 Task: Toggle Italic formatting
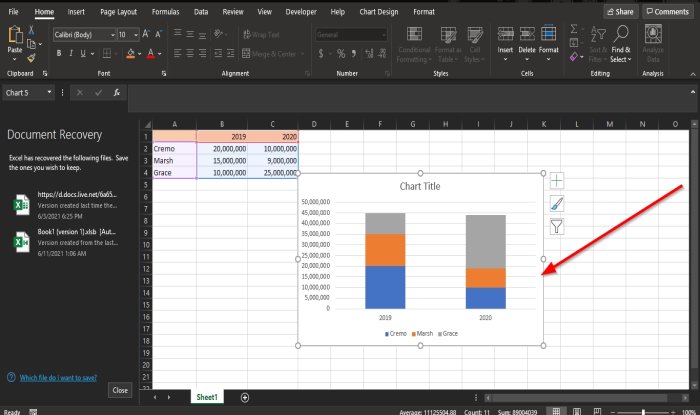click(71, 54)
